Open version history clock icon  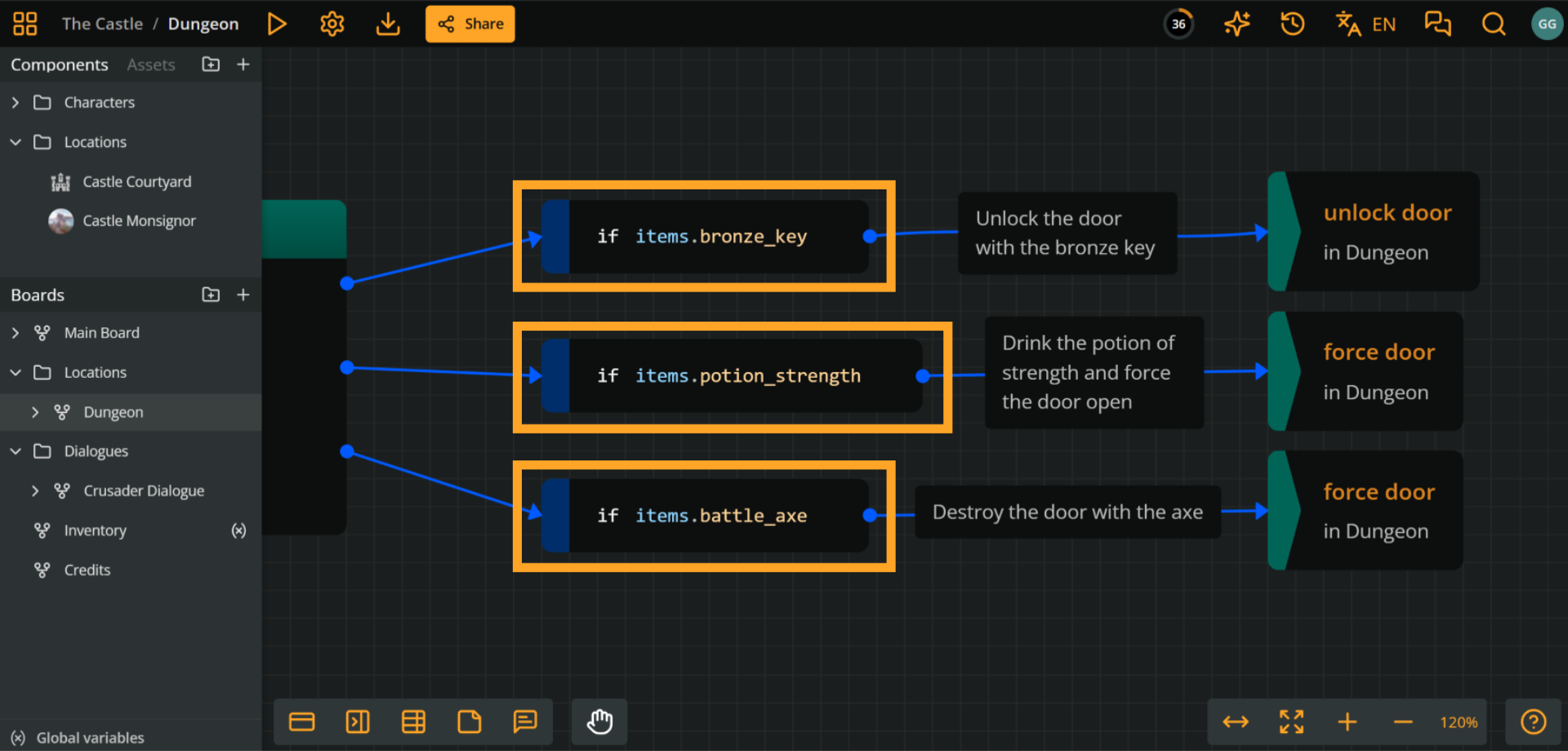[x=1293, y=24]
